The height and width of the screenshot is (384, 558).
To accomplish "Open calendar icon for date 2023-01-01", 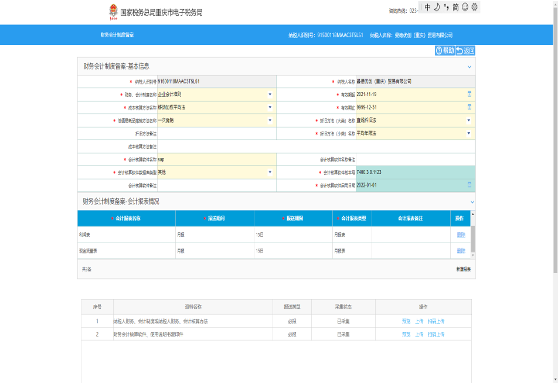I will click(469, 185).
